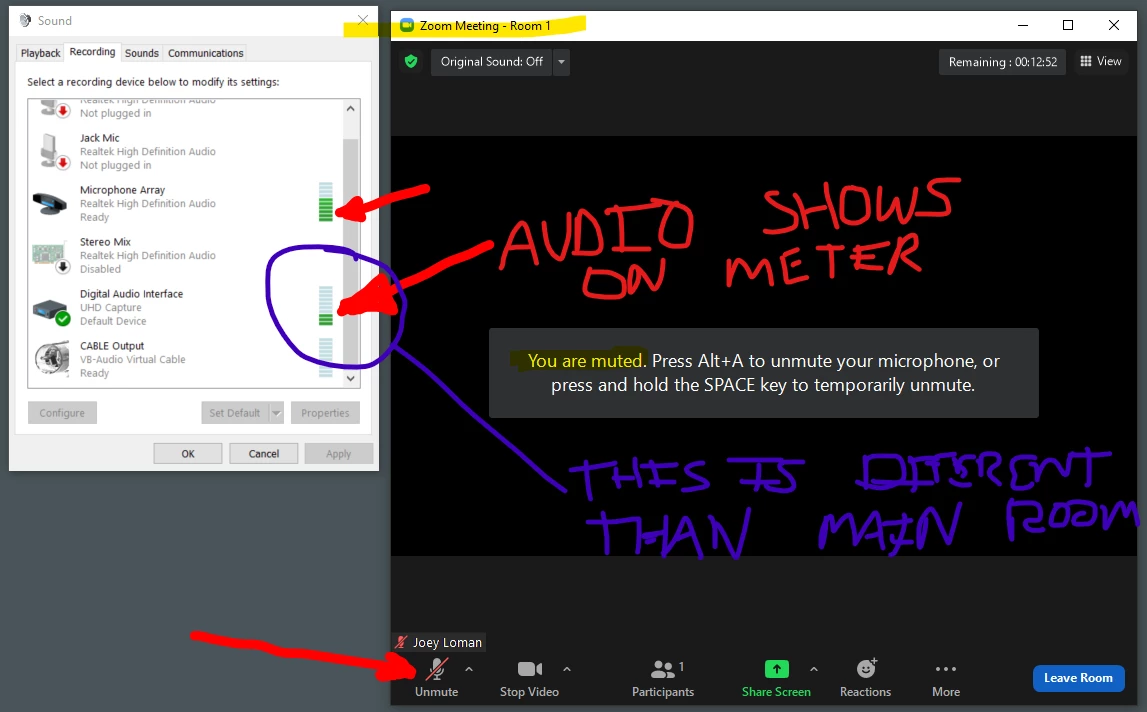This screenshot has width=1147, height=712.
Task: Click the blue Leave Room button
Action: coord(1078,678)
